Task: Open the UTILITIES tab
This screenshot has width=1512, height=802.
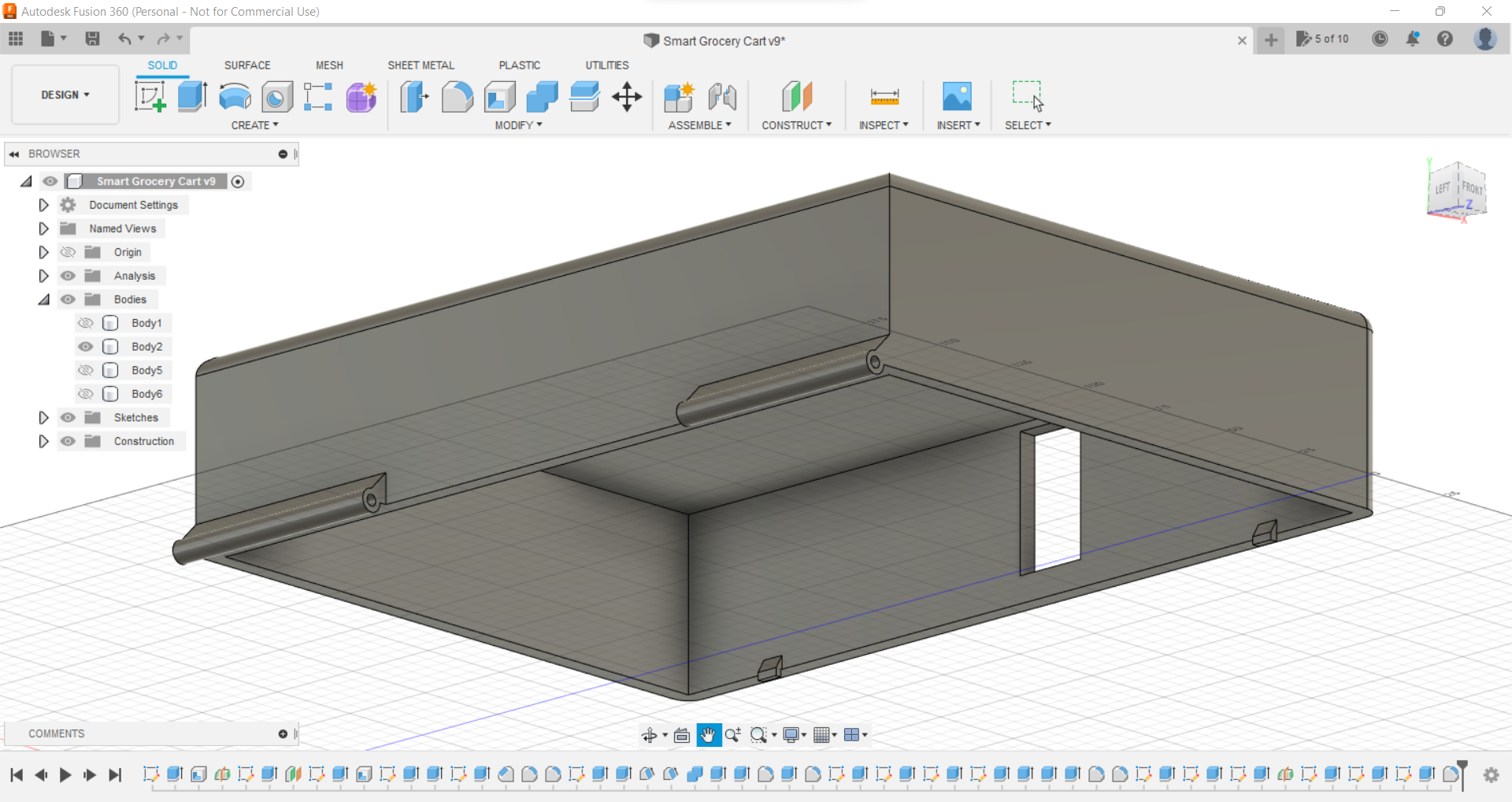Action: (x=606, y=65)
